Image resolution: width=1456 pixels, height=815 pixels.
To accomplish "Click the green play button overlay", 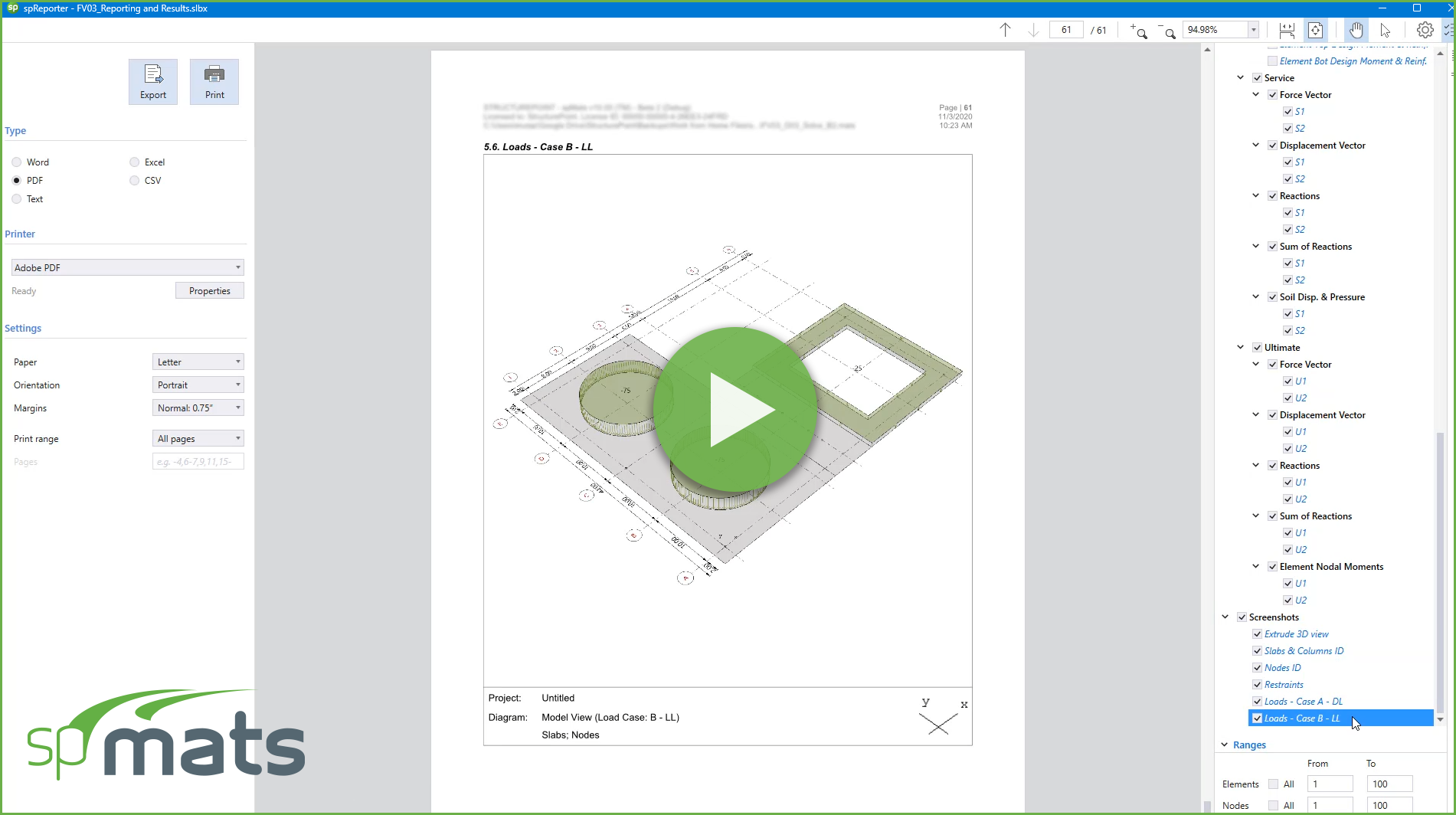I will tap(735, 409).
